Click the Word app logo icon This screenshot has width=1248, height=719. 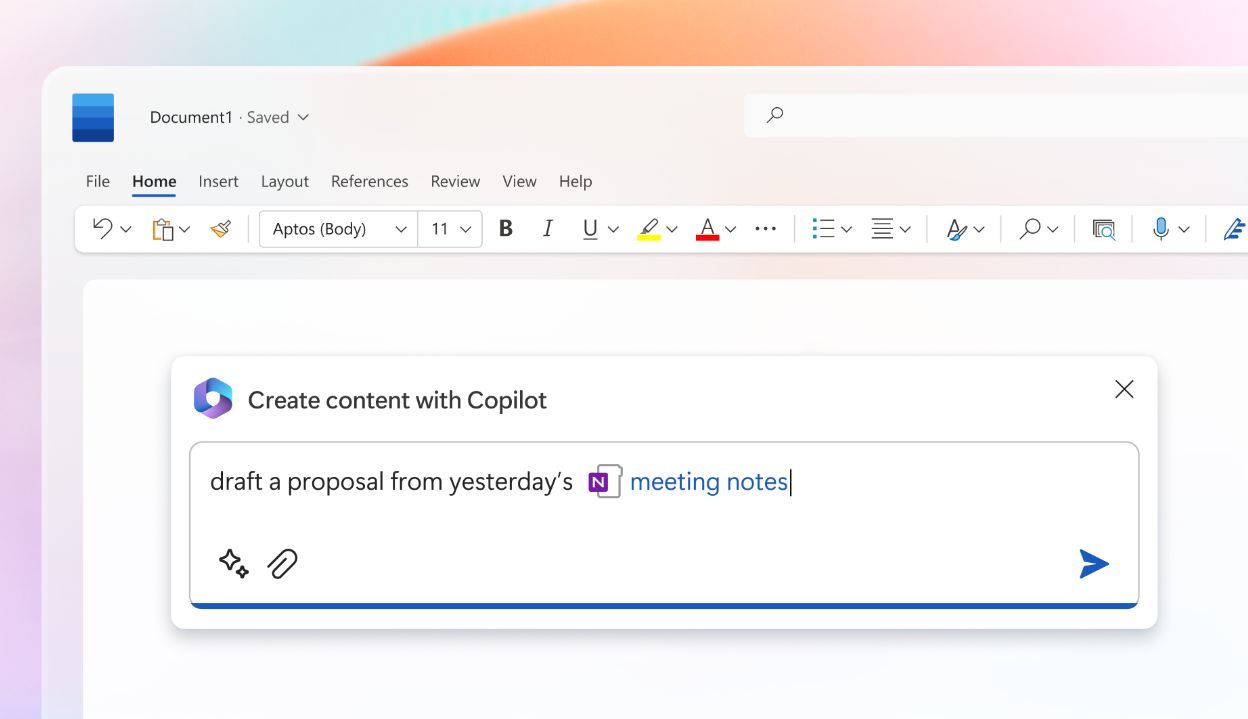click(93, 117)
